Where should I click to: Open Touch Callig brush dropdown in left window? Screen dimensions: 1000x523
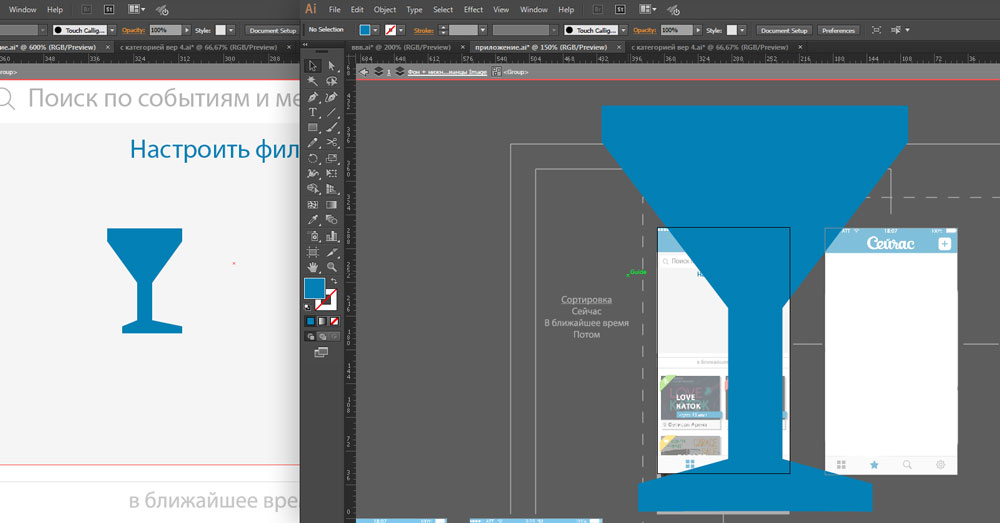(x=112, y=30)
